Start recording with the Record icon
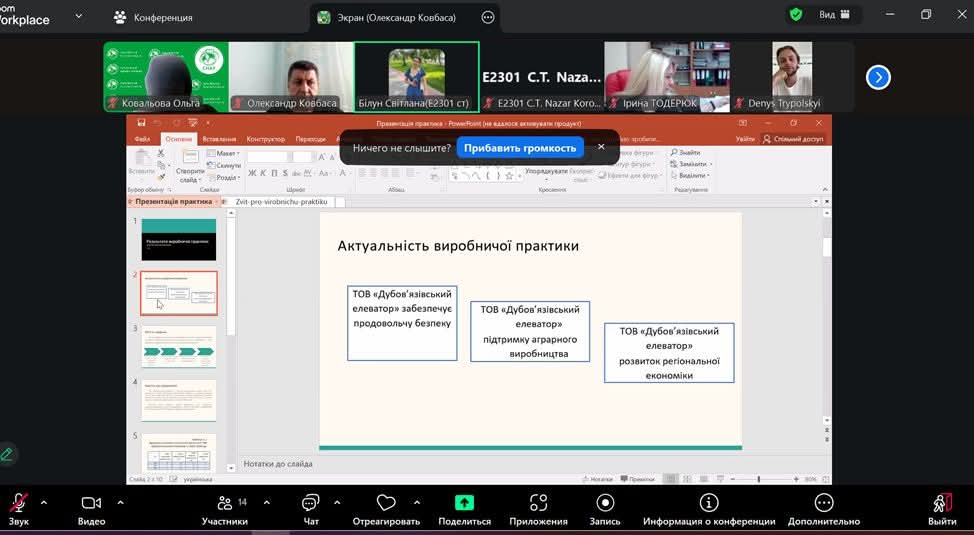974x535 pixels. (x=605, y=503)
